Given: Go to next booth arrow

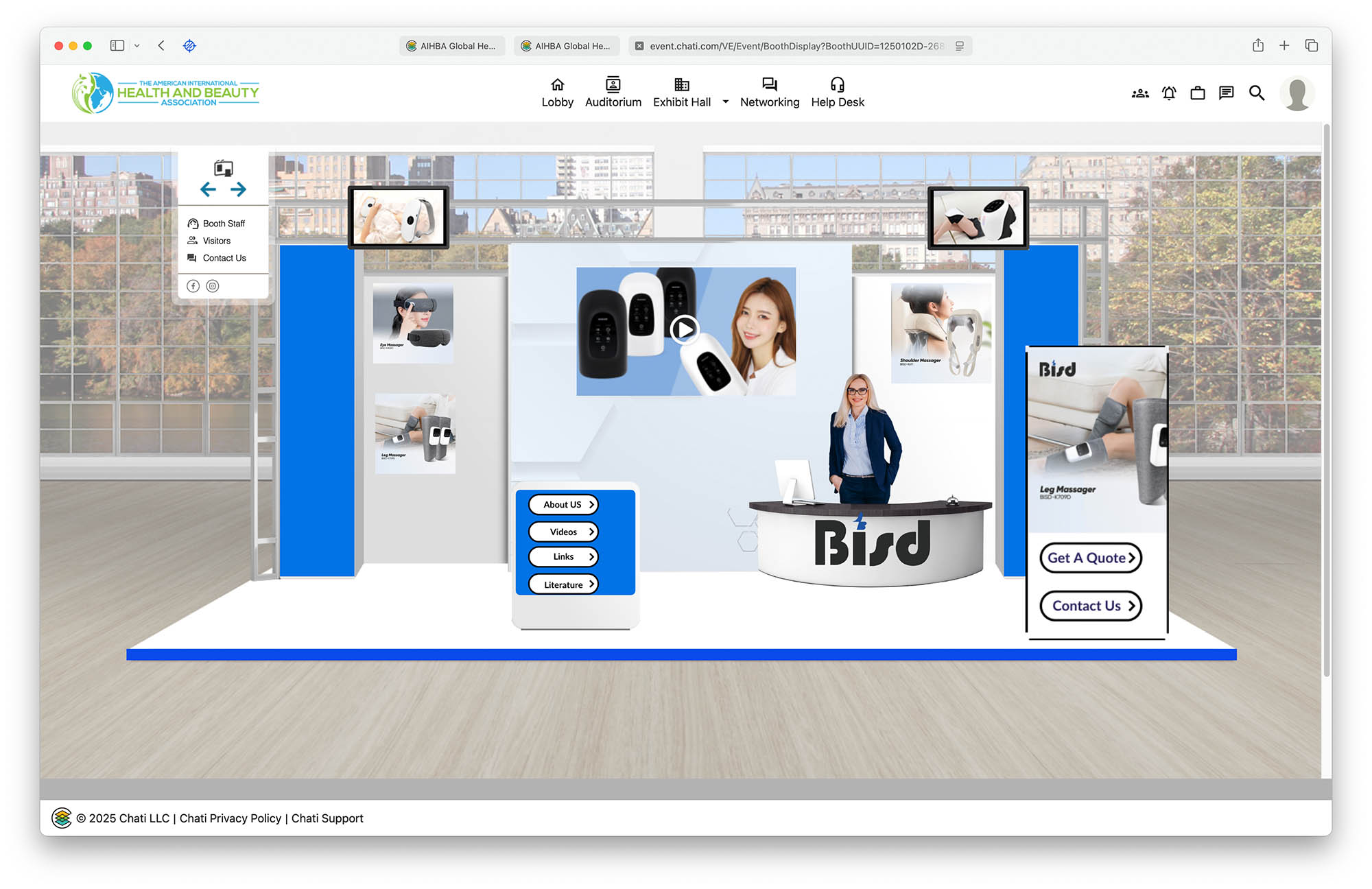Looking at the screenshot, I should (238, 189).
